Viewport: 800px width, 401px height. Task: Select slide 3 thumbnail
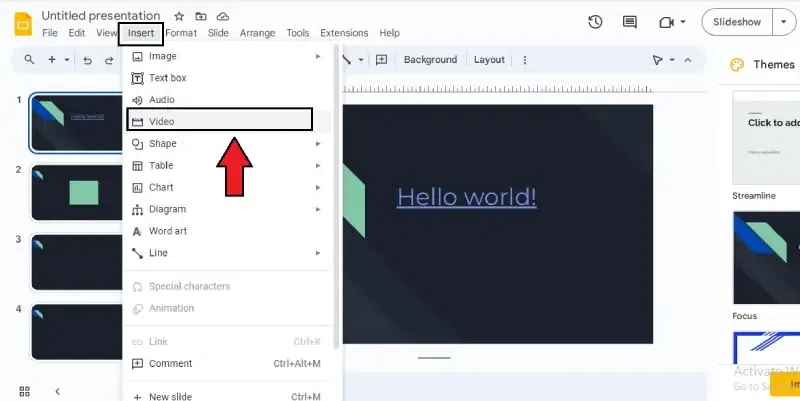[x=77, y=263]
